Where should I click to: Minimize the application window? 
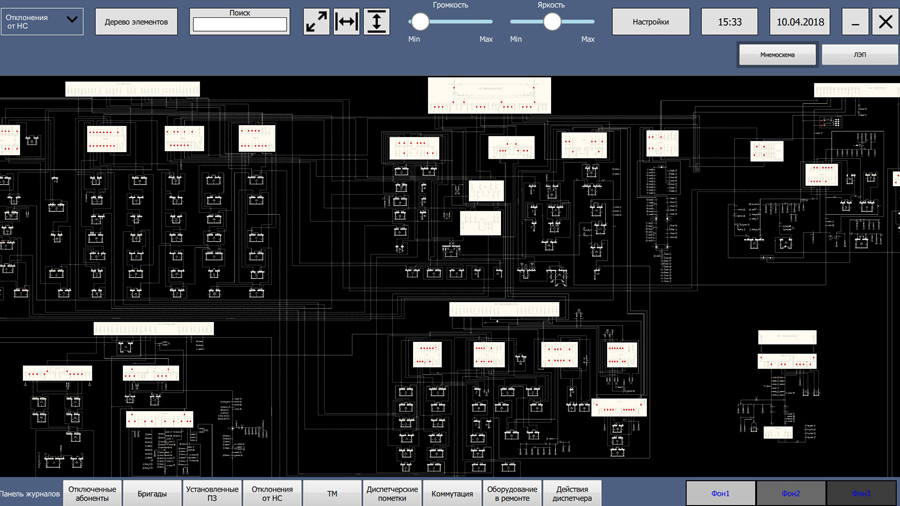[x=855, y=22]
